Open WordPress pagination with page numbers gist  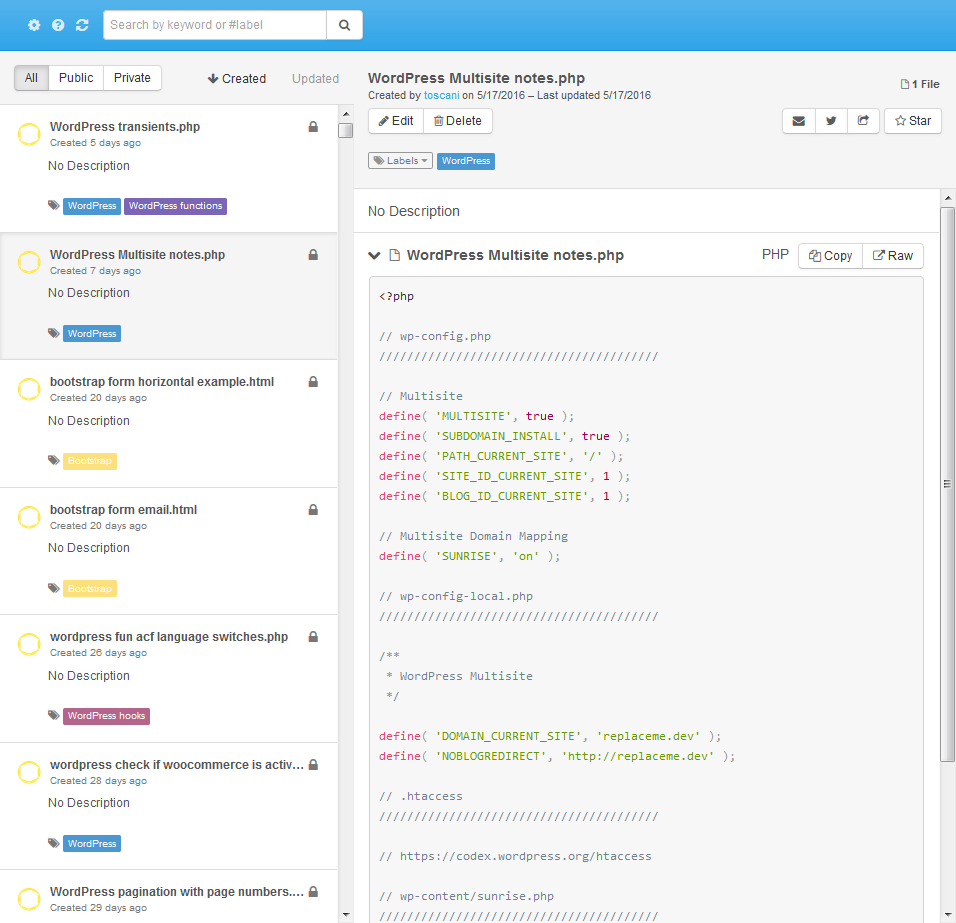pyautogui.click(x=177, y=891)
